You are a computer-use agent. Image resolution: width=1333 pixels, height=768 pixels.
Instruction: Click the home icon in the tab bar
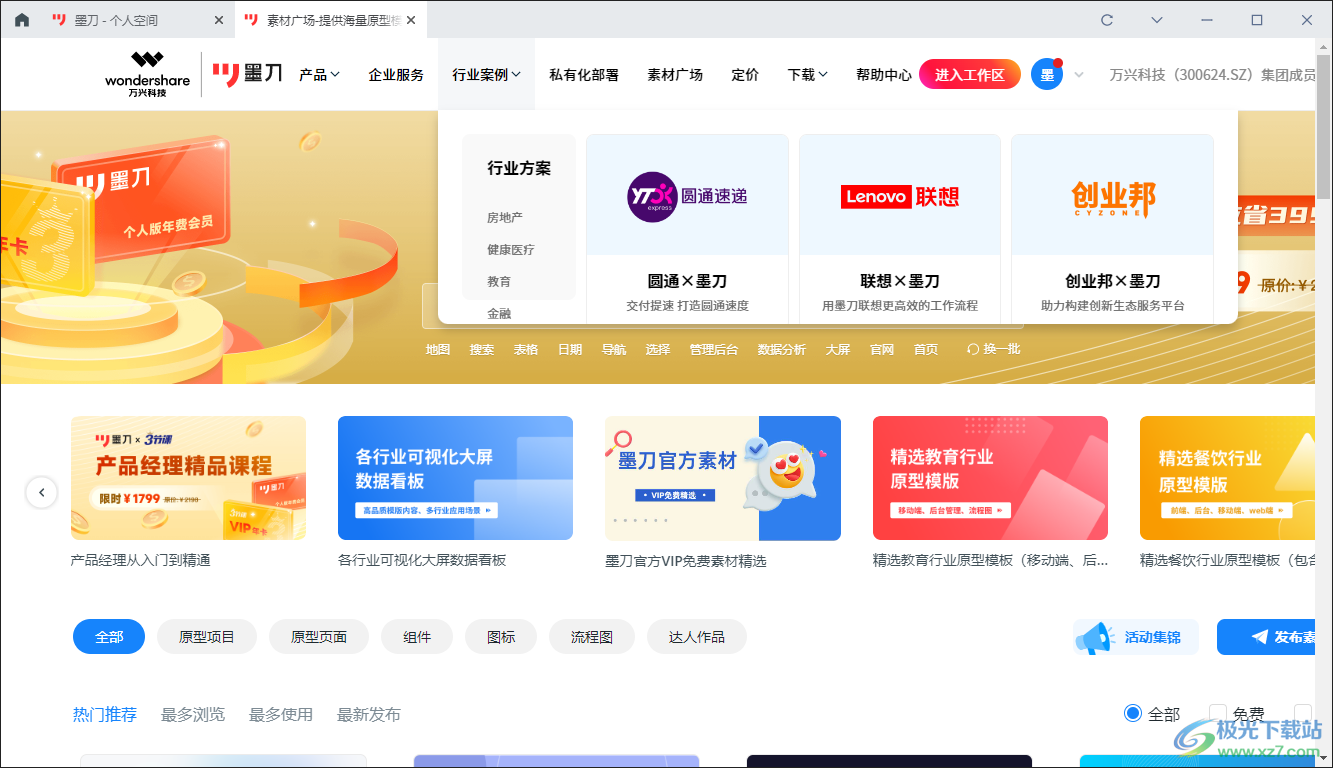click(x=22, y=19)
